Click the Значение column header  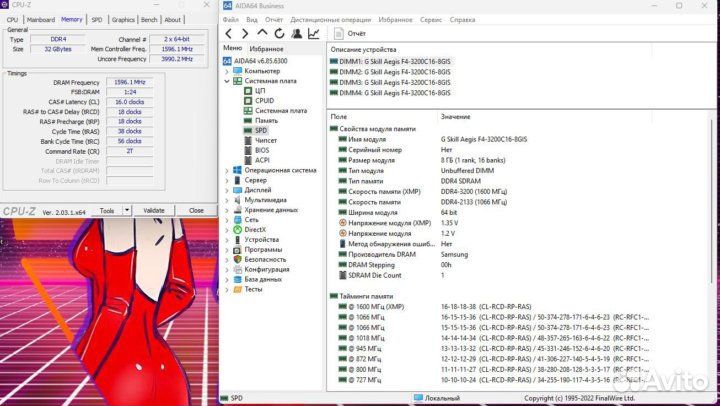[x=455, y=117]
